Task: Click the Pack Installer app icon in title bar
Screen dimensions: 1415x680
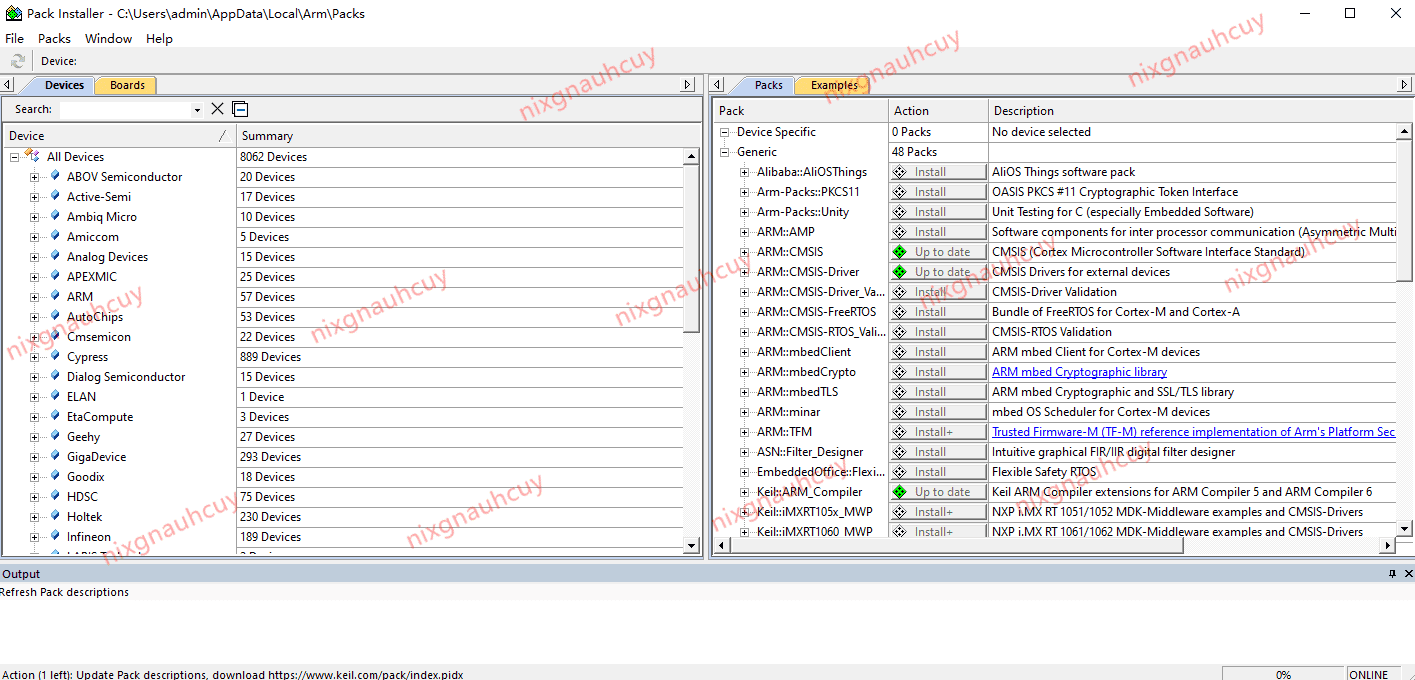Action: tap(13, 14)
